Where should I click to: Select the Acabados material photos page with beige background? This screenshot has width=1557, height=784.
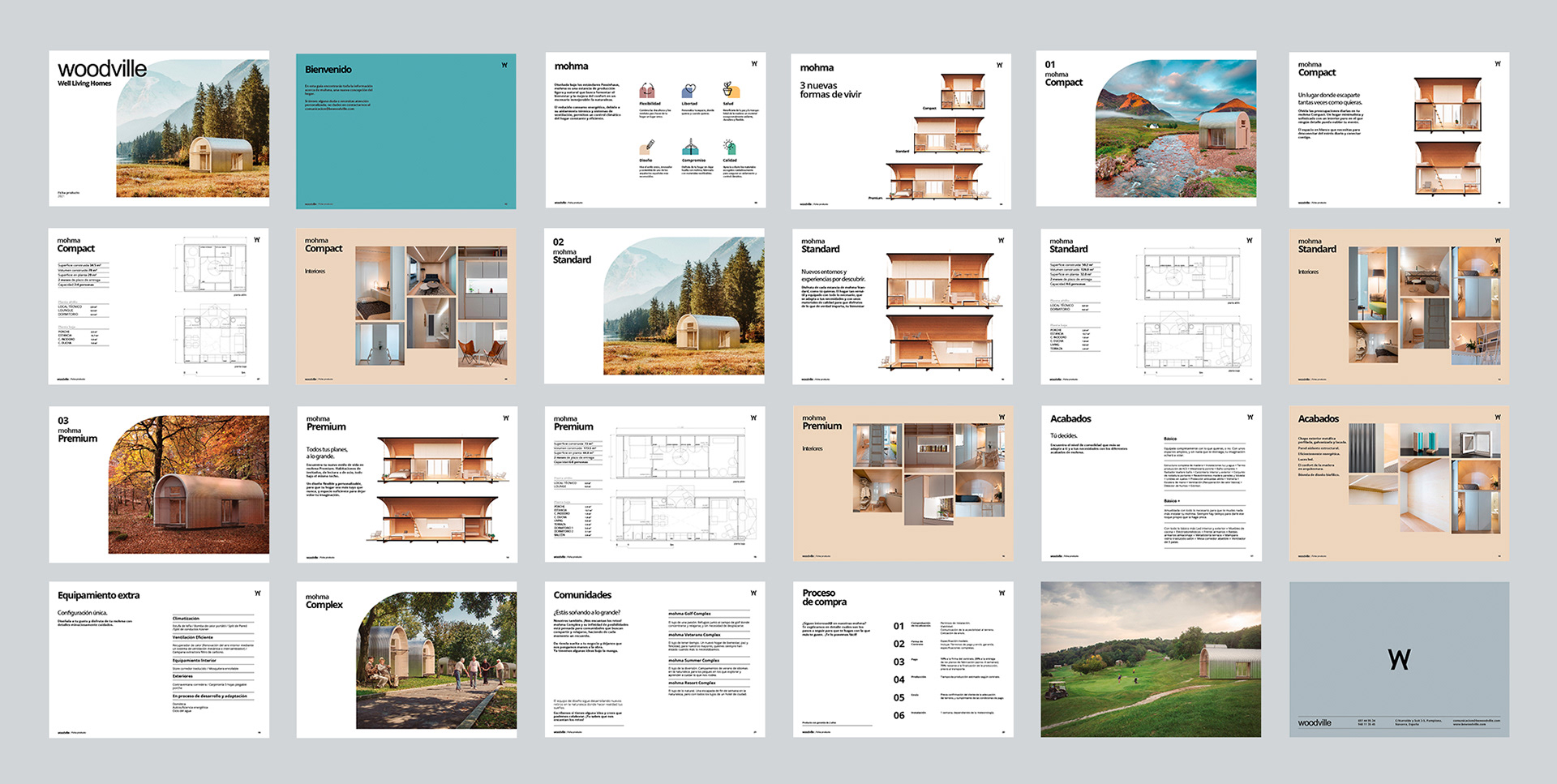1399,484
